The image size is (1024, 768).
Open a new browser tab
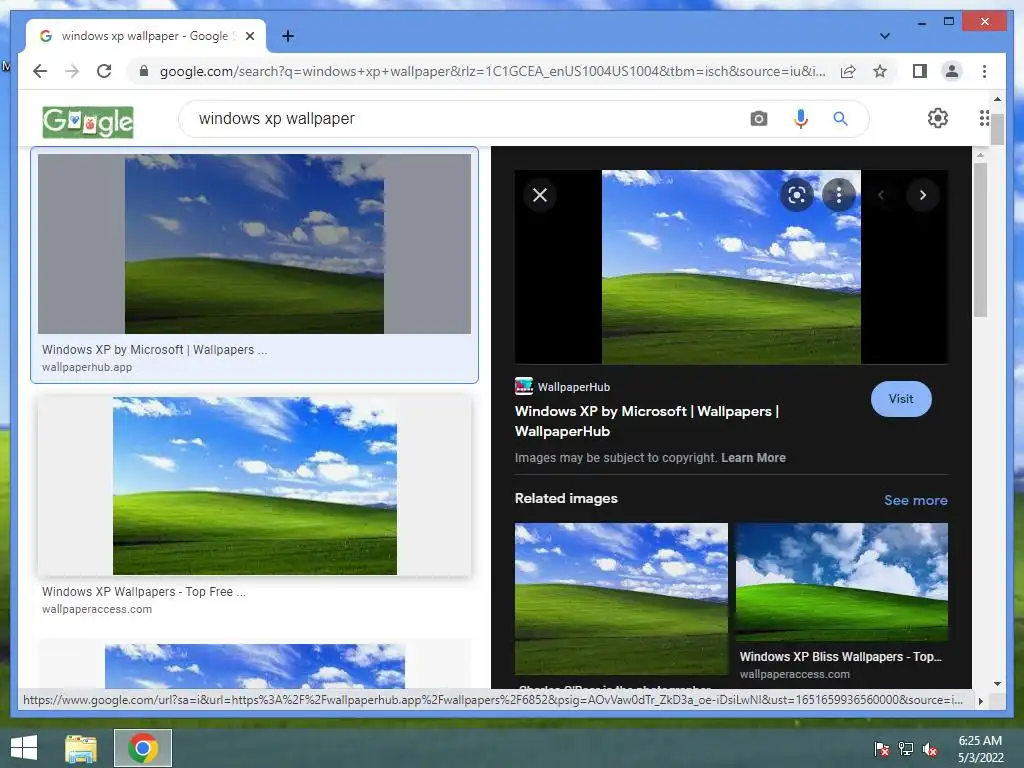[288, 36]
